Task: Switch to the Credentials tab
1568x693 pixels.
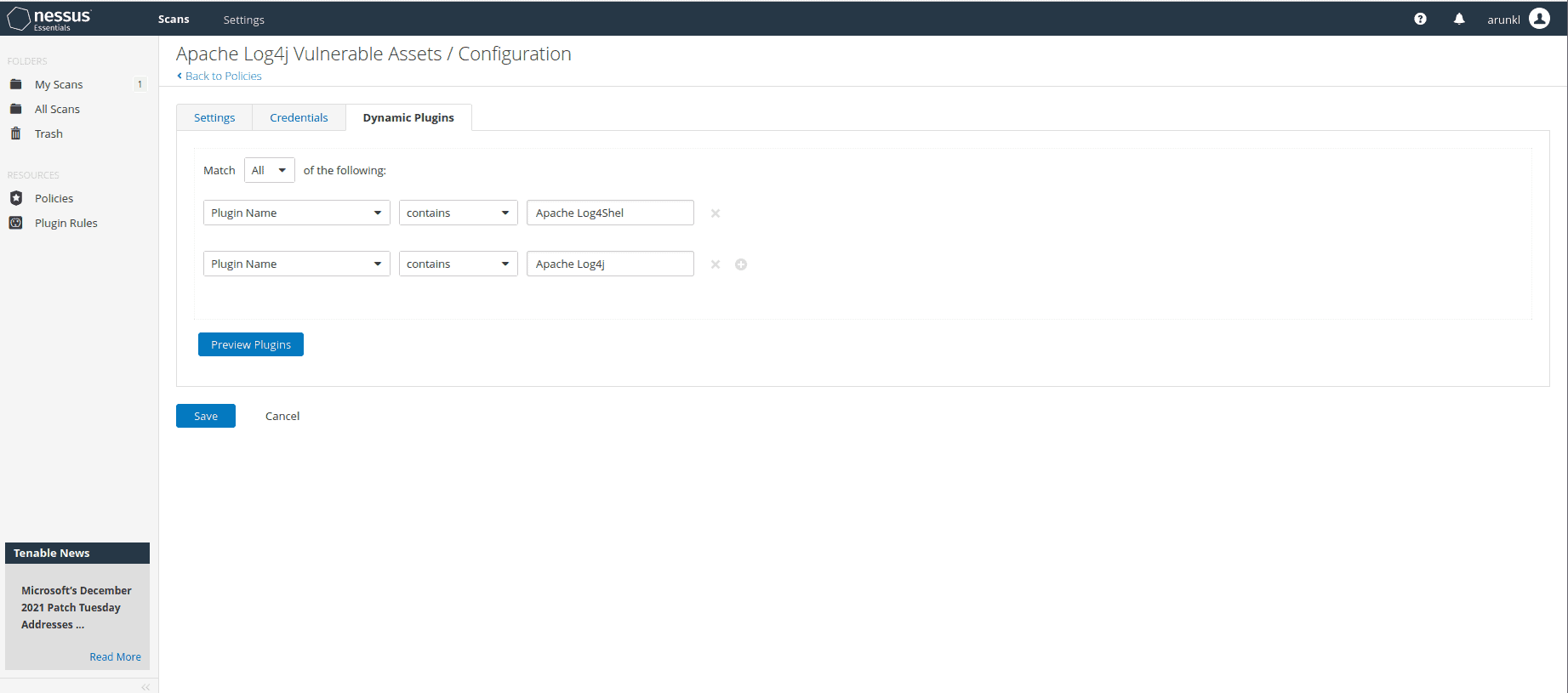Action: [299, 117]
